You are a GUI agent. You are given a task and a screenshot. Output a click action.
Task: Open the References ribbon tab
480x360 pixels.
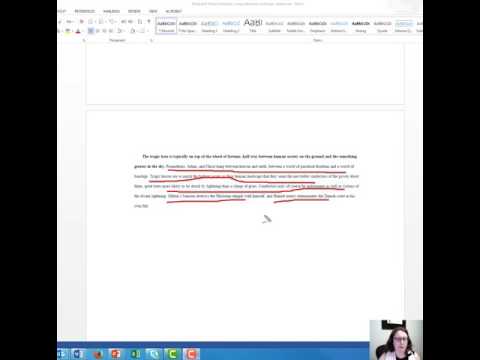point(85,11)
